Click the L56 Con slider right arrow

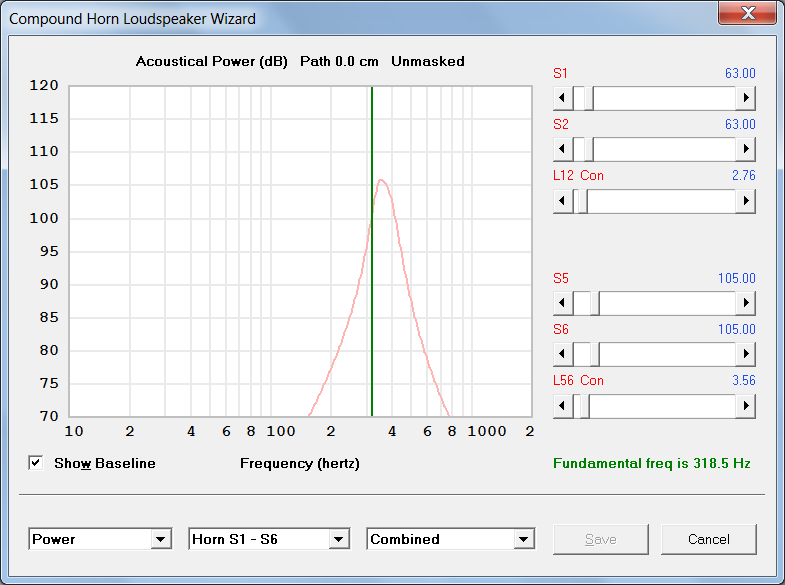click(x=745, y=406)
